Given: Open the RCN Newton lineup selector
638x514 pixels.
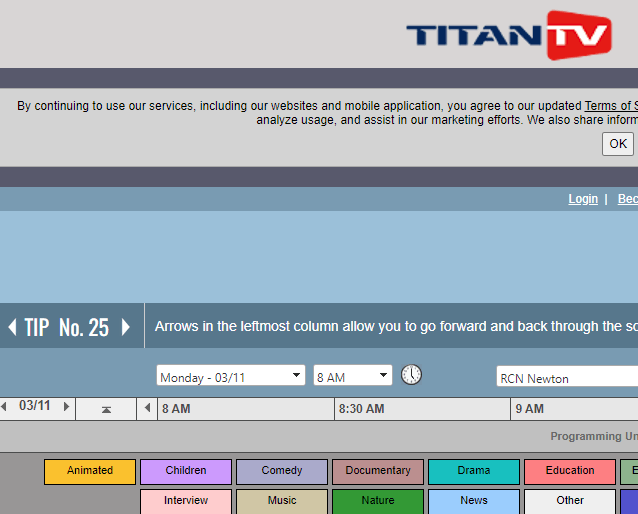Looking at the screenshot, I should [567, 376].
